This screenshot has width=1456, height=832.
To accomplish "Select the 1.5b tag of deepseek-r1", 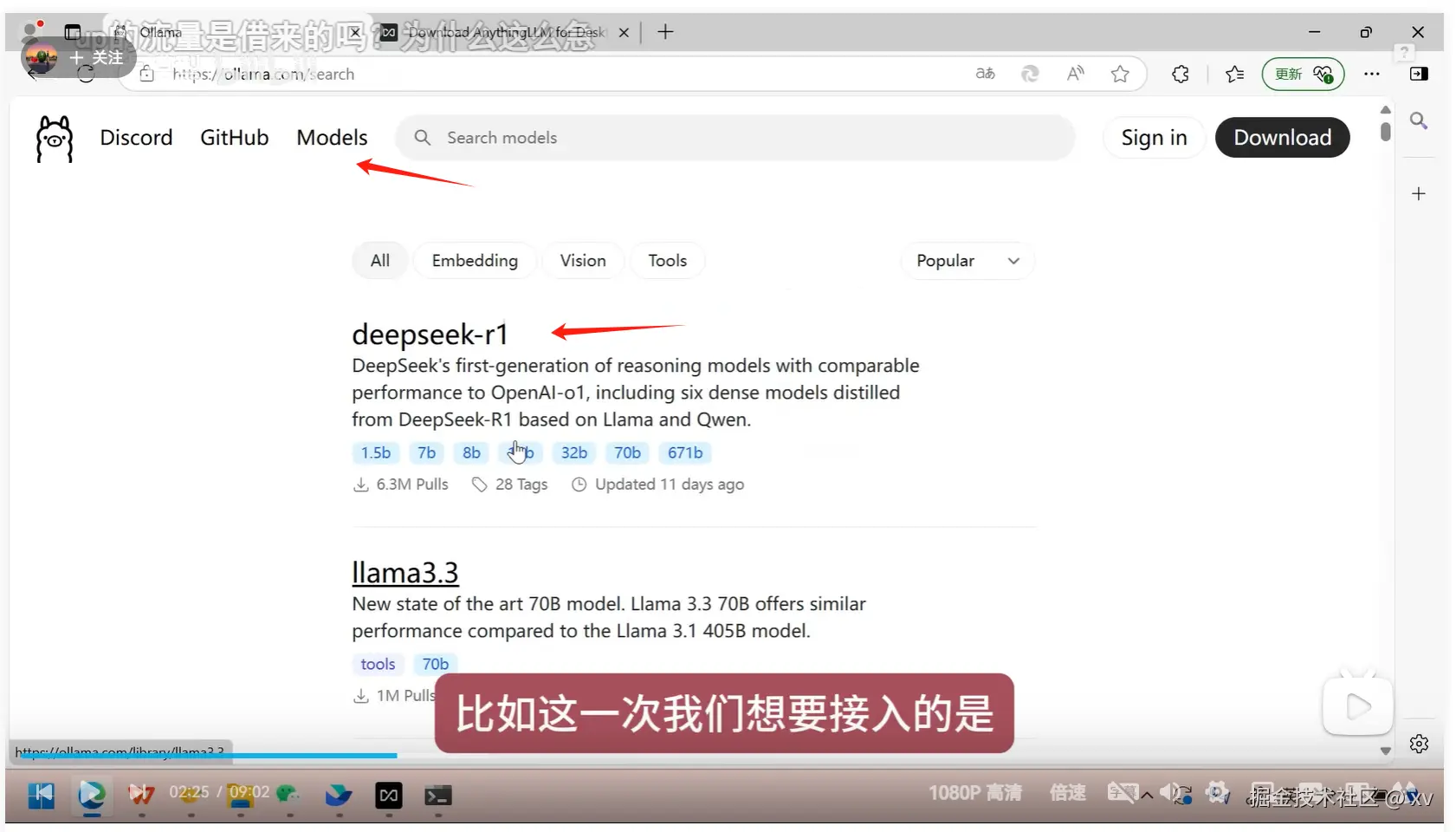I will [x=376, y=453].
